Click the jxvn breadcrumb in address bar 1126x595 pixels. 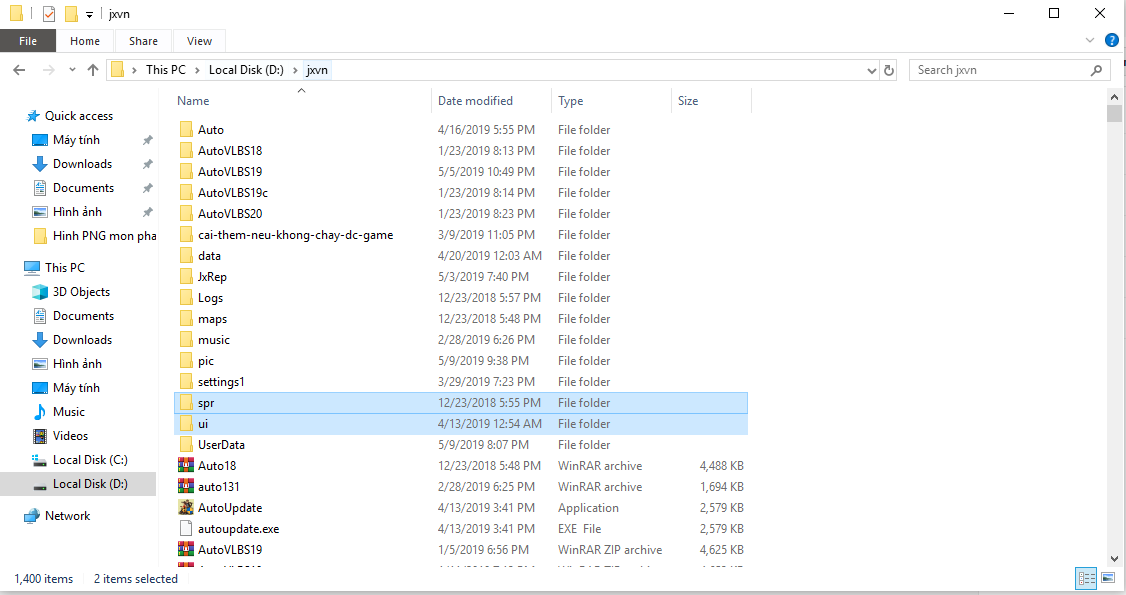317,70
